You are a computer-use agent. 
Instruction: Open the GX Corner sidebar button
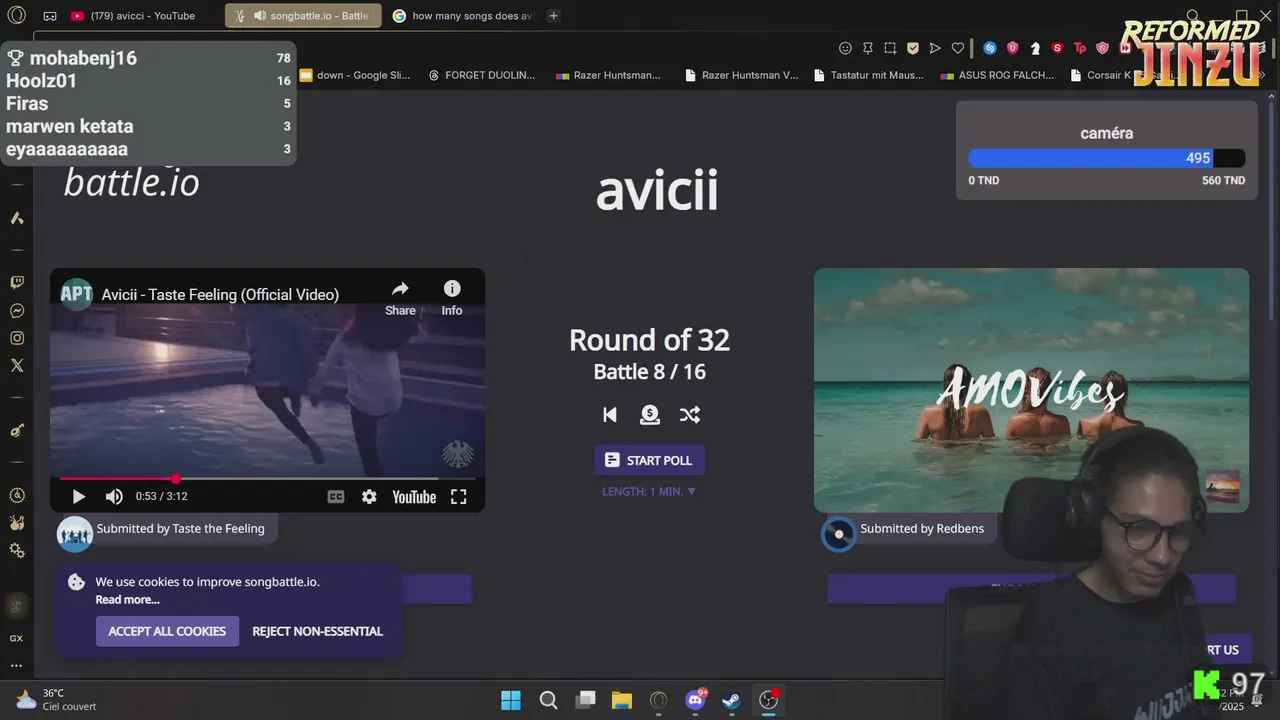(16, 638)
